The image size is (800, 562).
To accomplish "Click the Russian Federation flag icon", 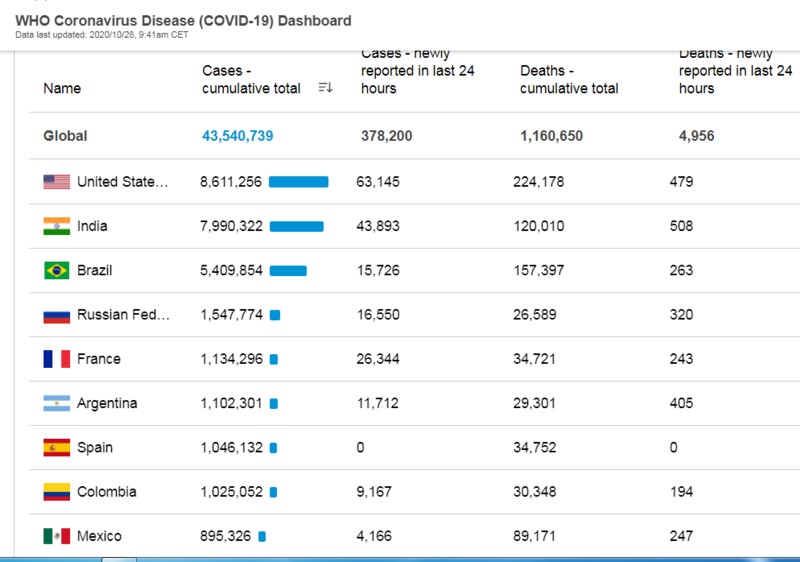I will click(57, 315).
